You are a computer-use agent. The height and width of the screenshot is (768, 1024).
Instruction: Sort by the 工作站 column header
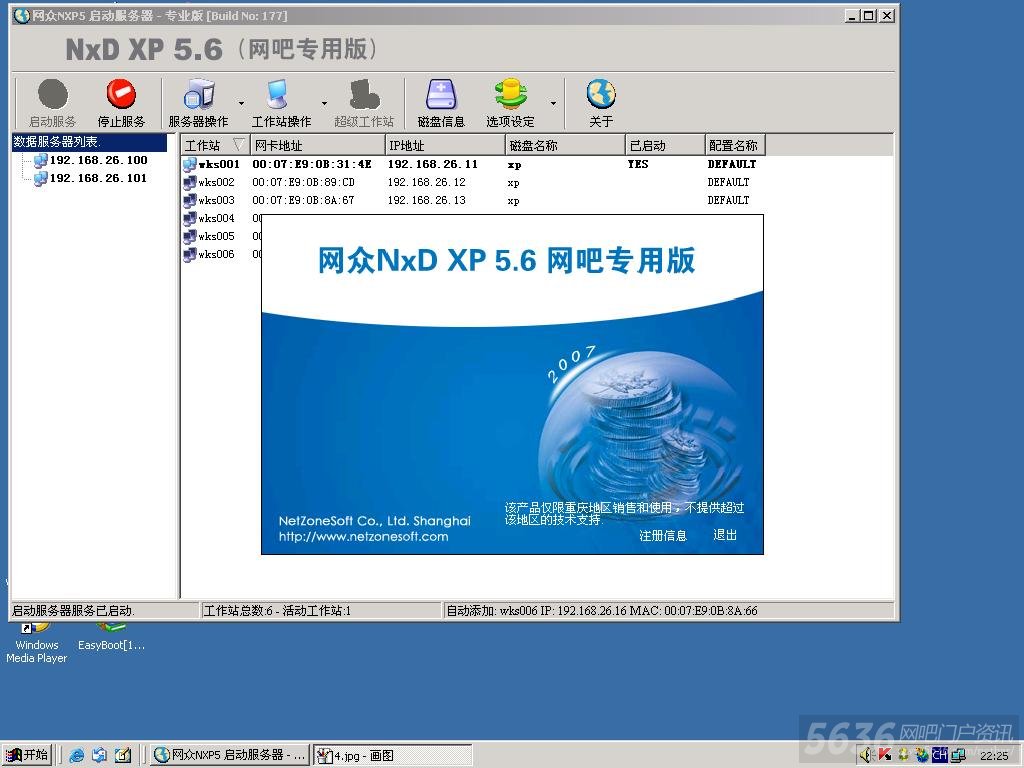click(x=215, y=145)
